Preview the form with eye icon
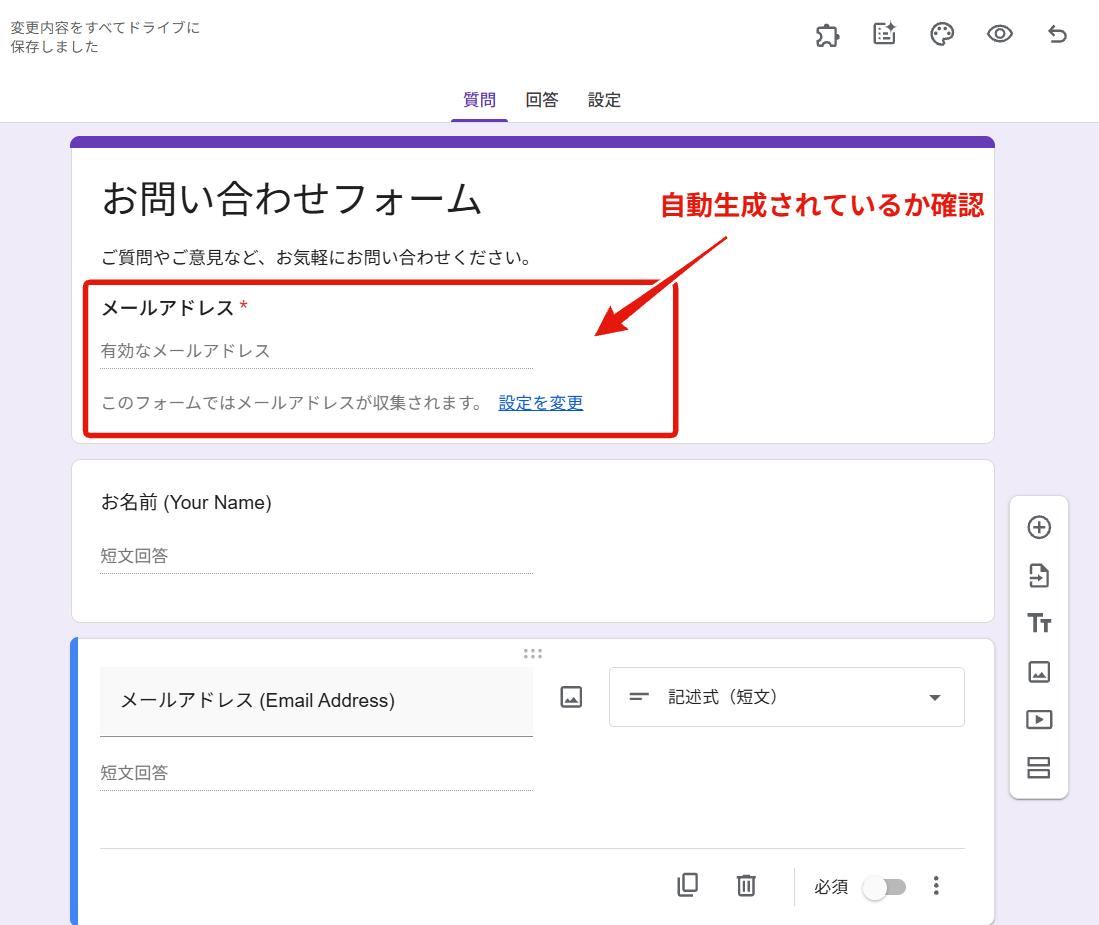 pos(999,34)
